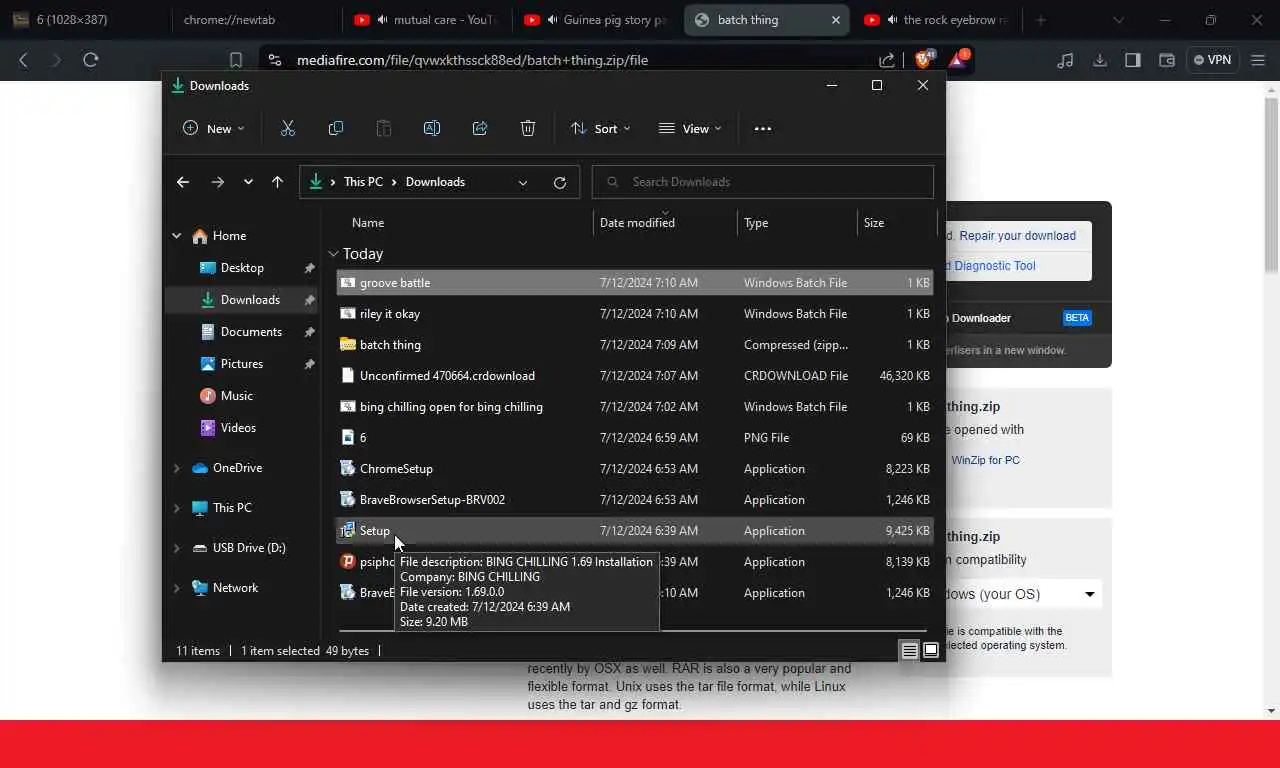1280x768 pixels.
Task: Select Videos in the navigation pane
Action: pyautogui.click(x=238, y=428)
